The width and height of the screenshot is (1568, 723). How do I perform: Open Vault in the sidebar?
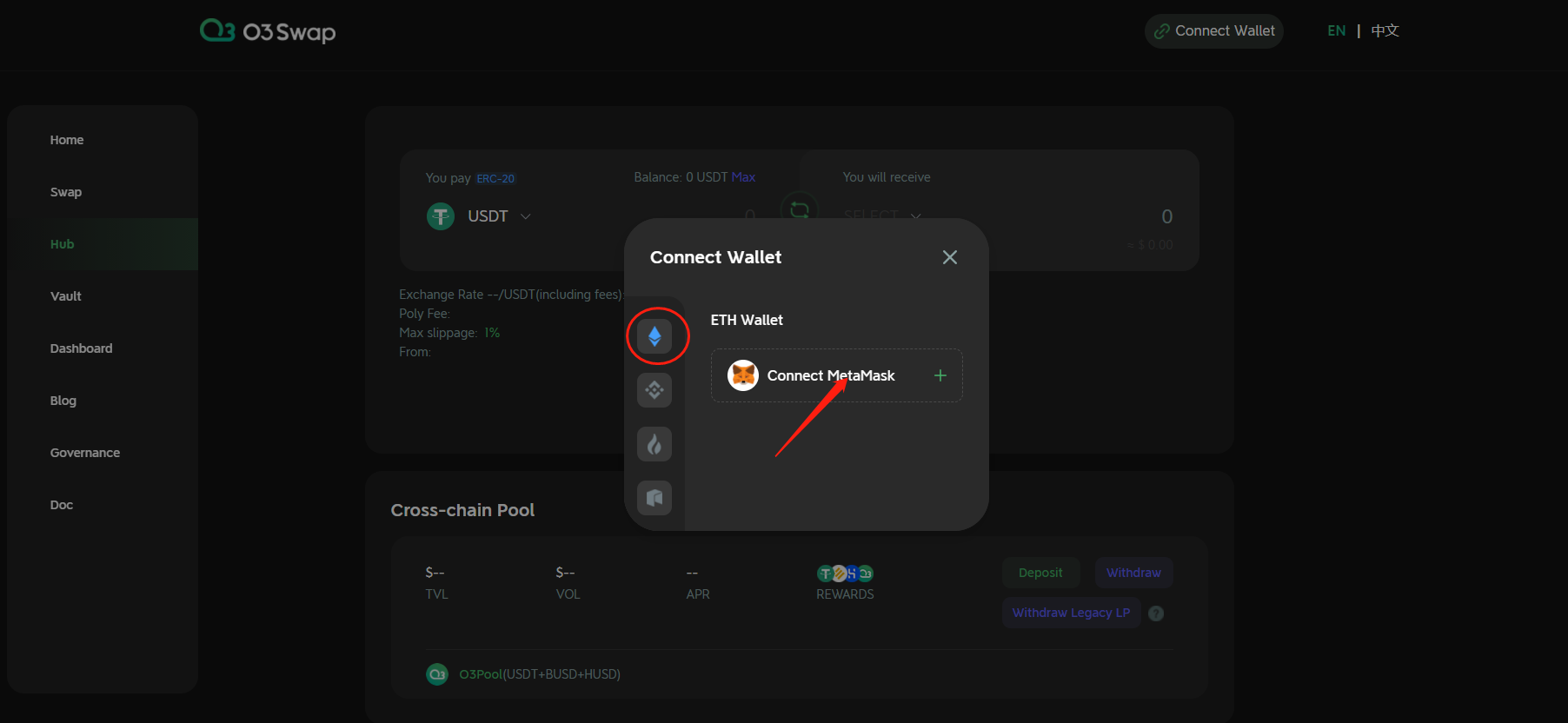(x=66, y=296)
